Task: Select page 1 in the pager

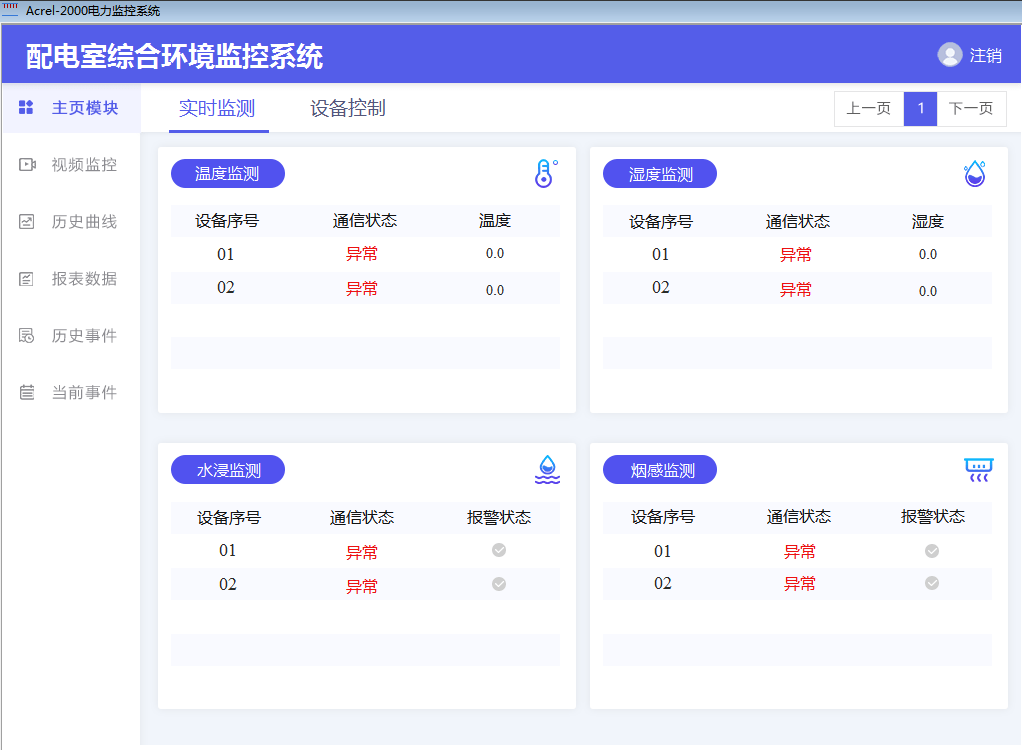Action: (x=920, y=108)
